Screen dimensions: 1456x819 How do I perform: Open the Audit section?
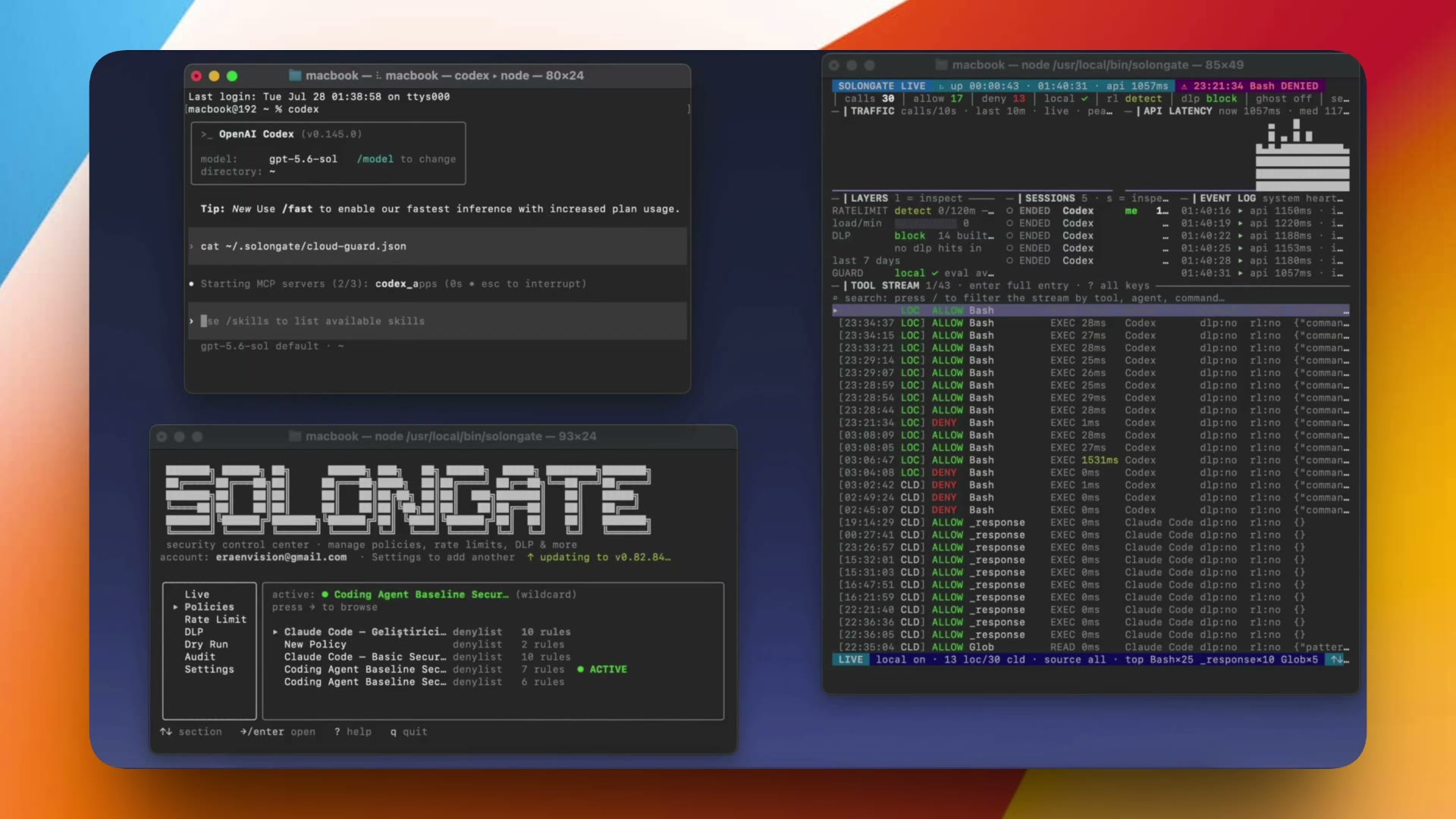coord(199,657)
